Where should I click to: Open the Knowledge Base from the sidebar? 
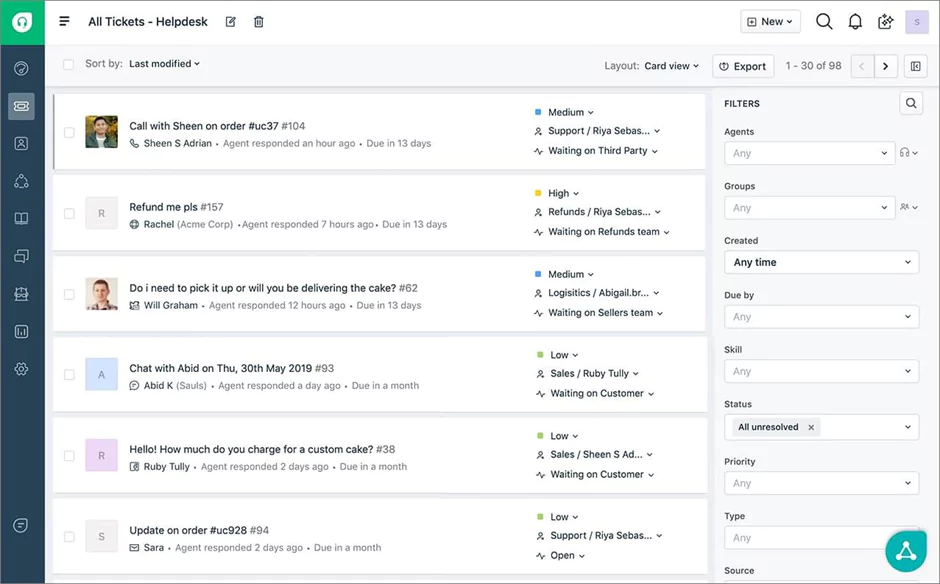(22, 219)
